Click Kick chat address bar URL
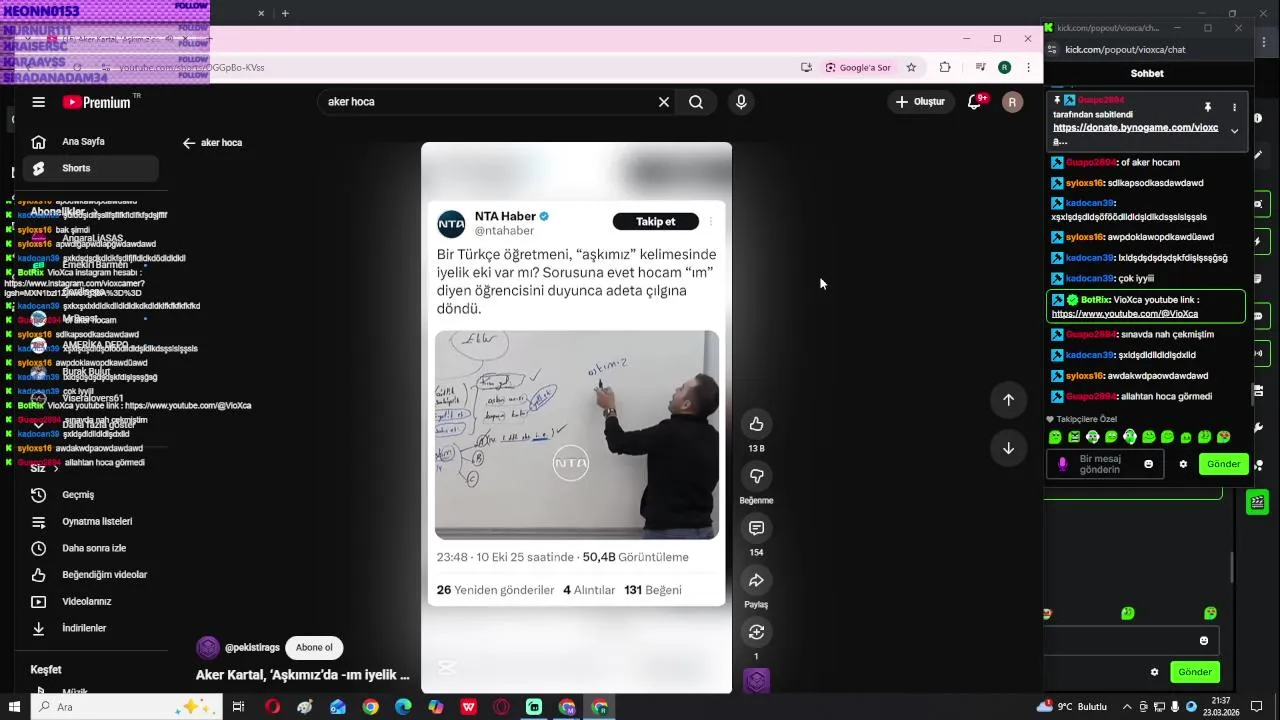The height and width of the screenshot is (720, 1280). [x=1125, y=49]
